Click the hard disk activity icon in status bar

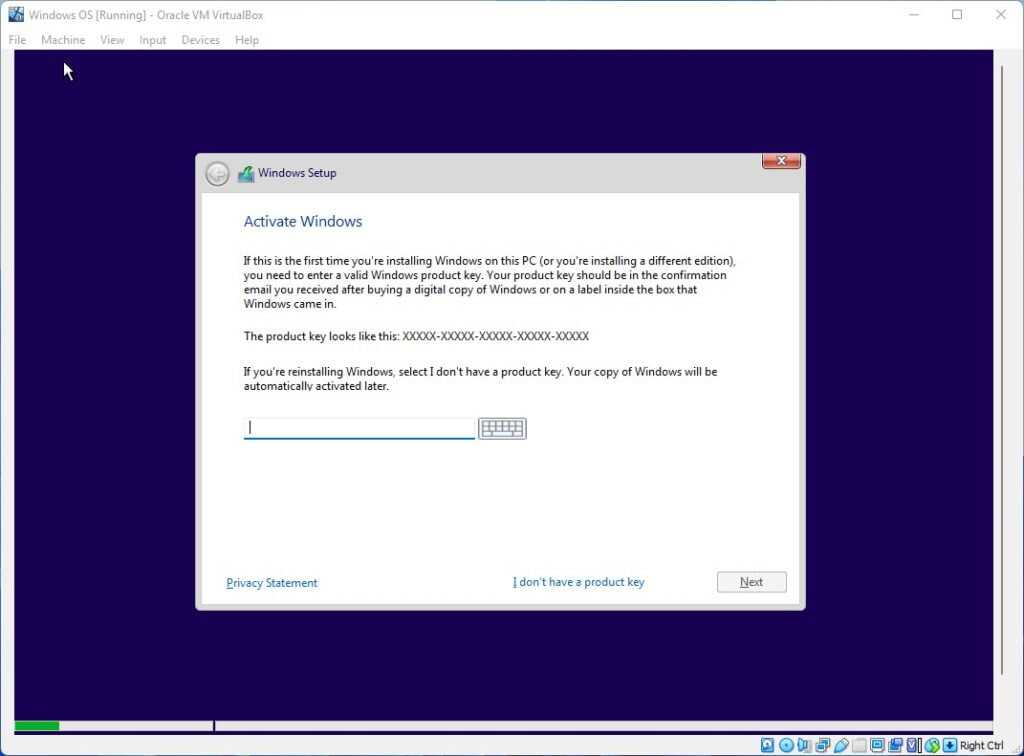point(767,745)
